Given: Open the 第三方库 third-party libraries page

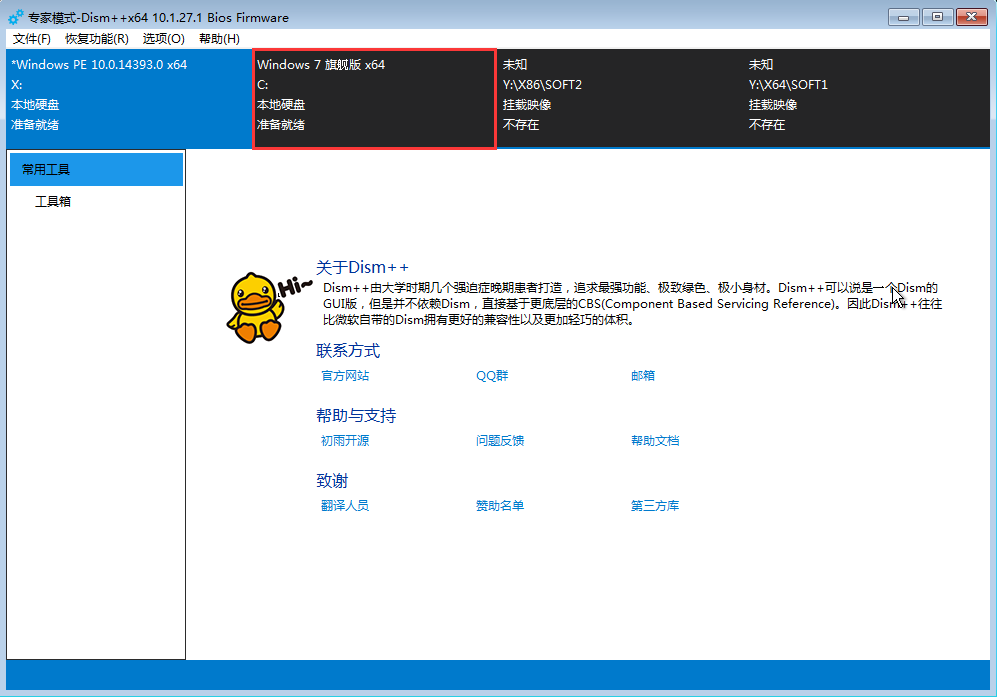Looking at the screenshot, I should point(655,505).
